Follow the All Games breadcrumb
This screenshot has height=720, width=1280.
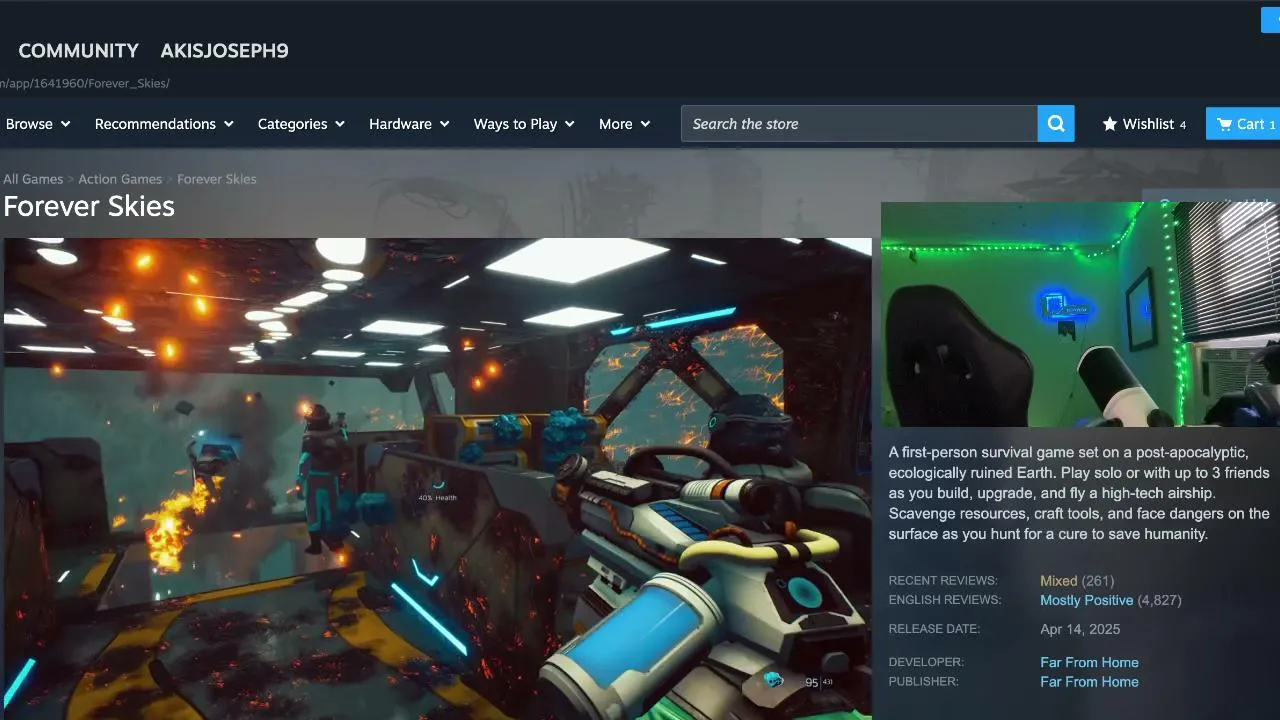pyautogui.click(x=33, y=179)
